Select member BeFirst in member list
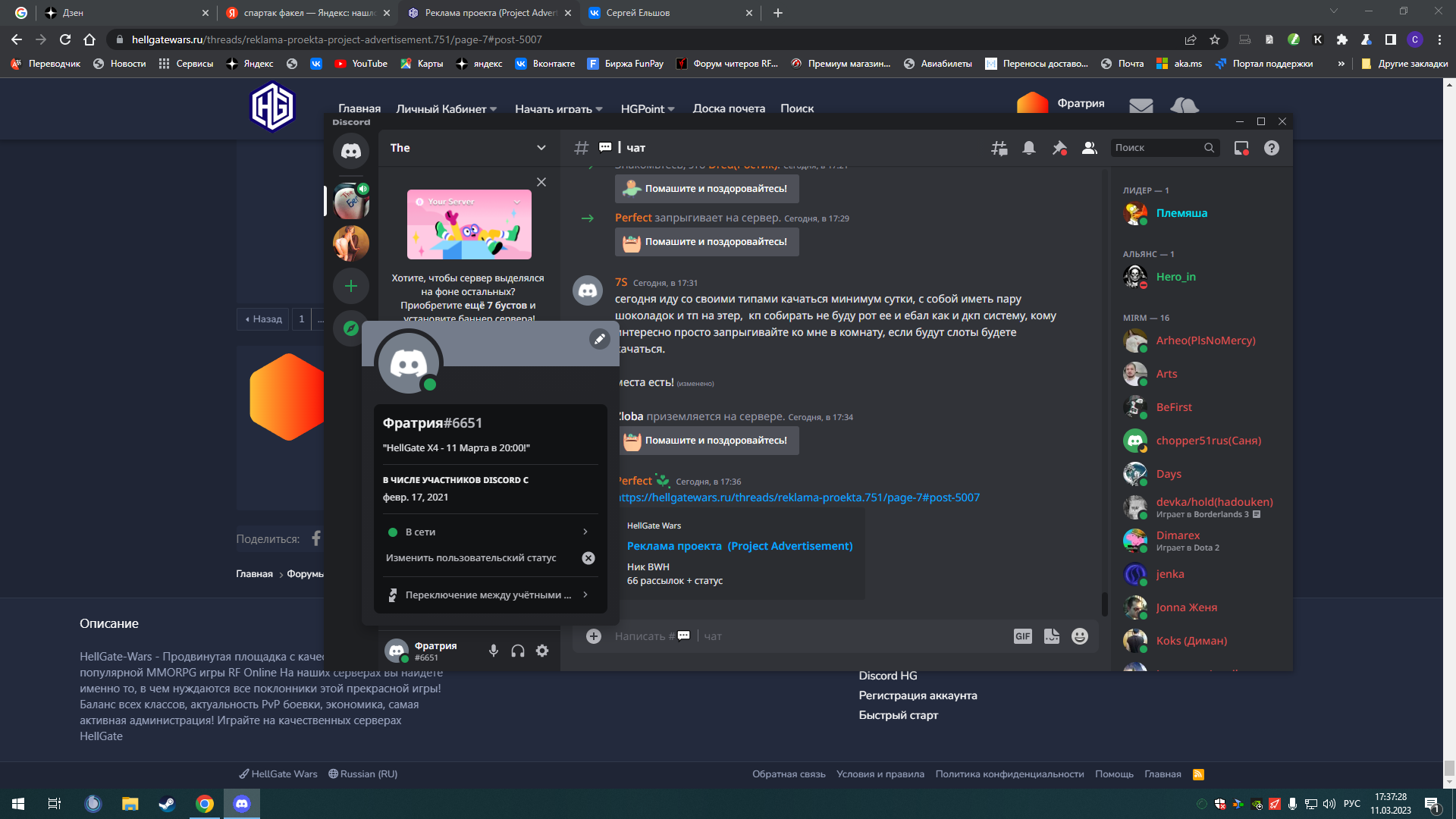Image resolution: width=1456 pixels, height=819 pixels. tap(1202, 408)
